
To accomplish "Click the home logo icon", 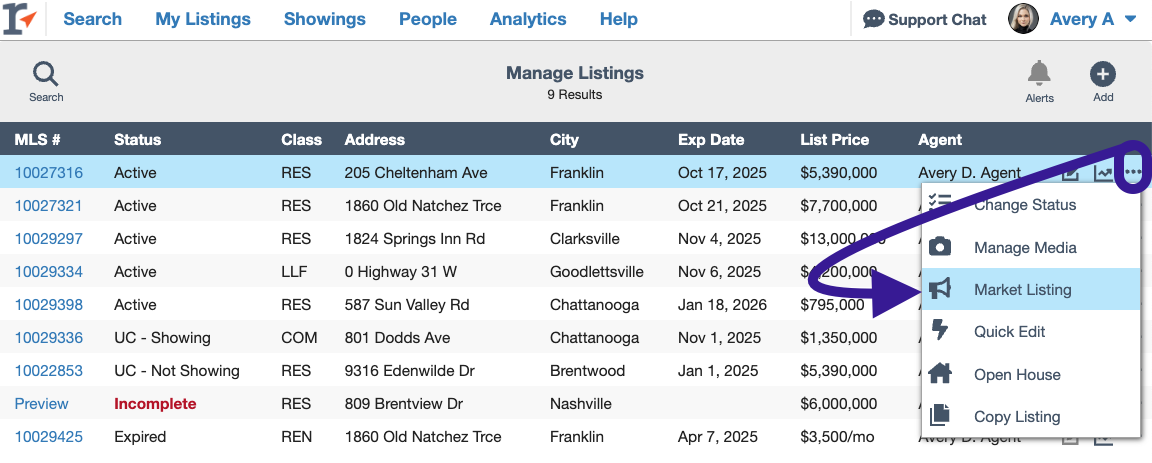I will point(20,19).
